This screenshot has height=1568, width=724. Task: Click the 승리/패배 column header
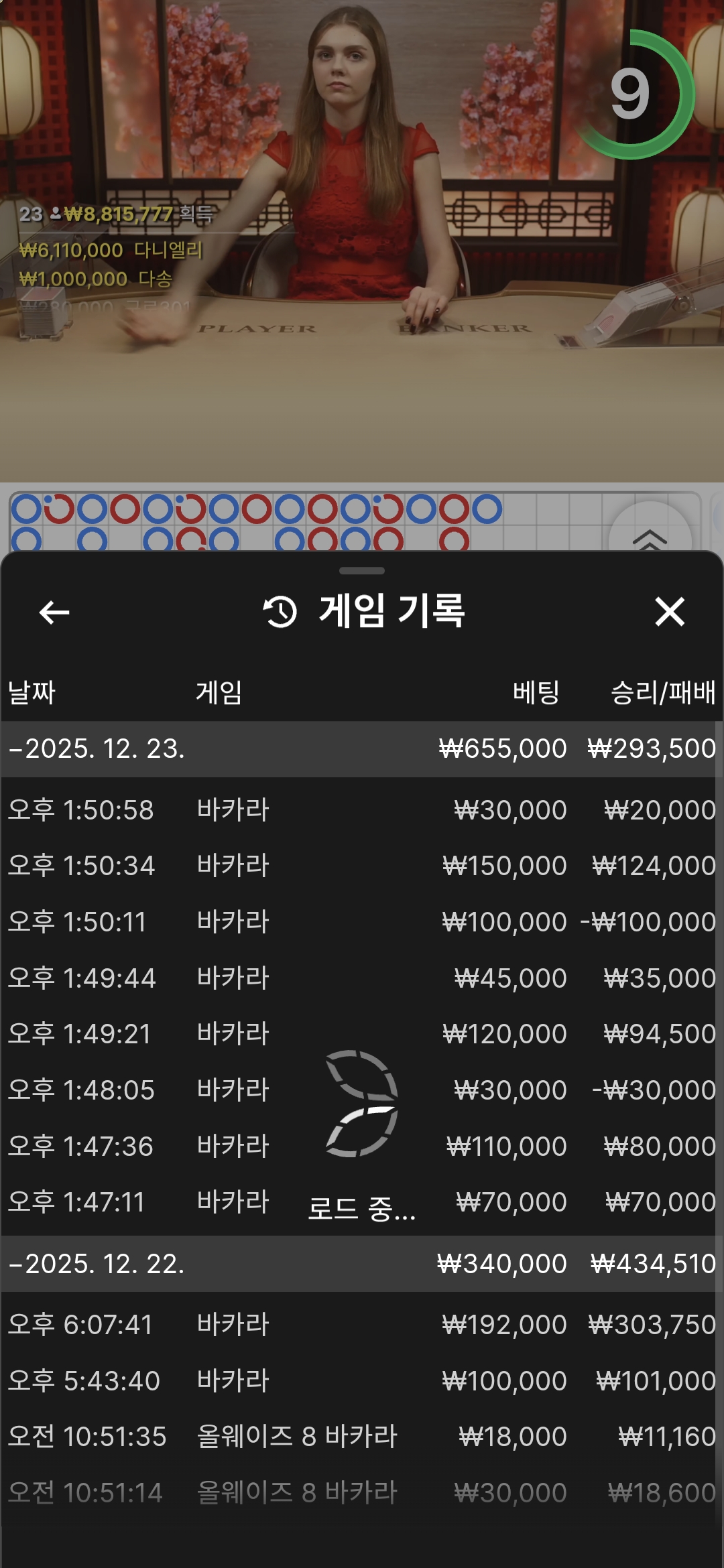coord(662,692)
